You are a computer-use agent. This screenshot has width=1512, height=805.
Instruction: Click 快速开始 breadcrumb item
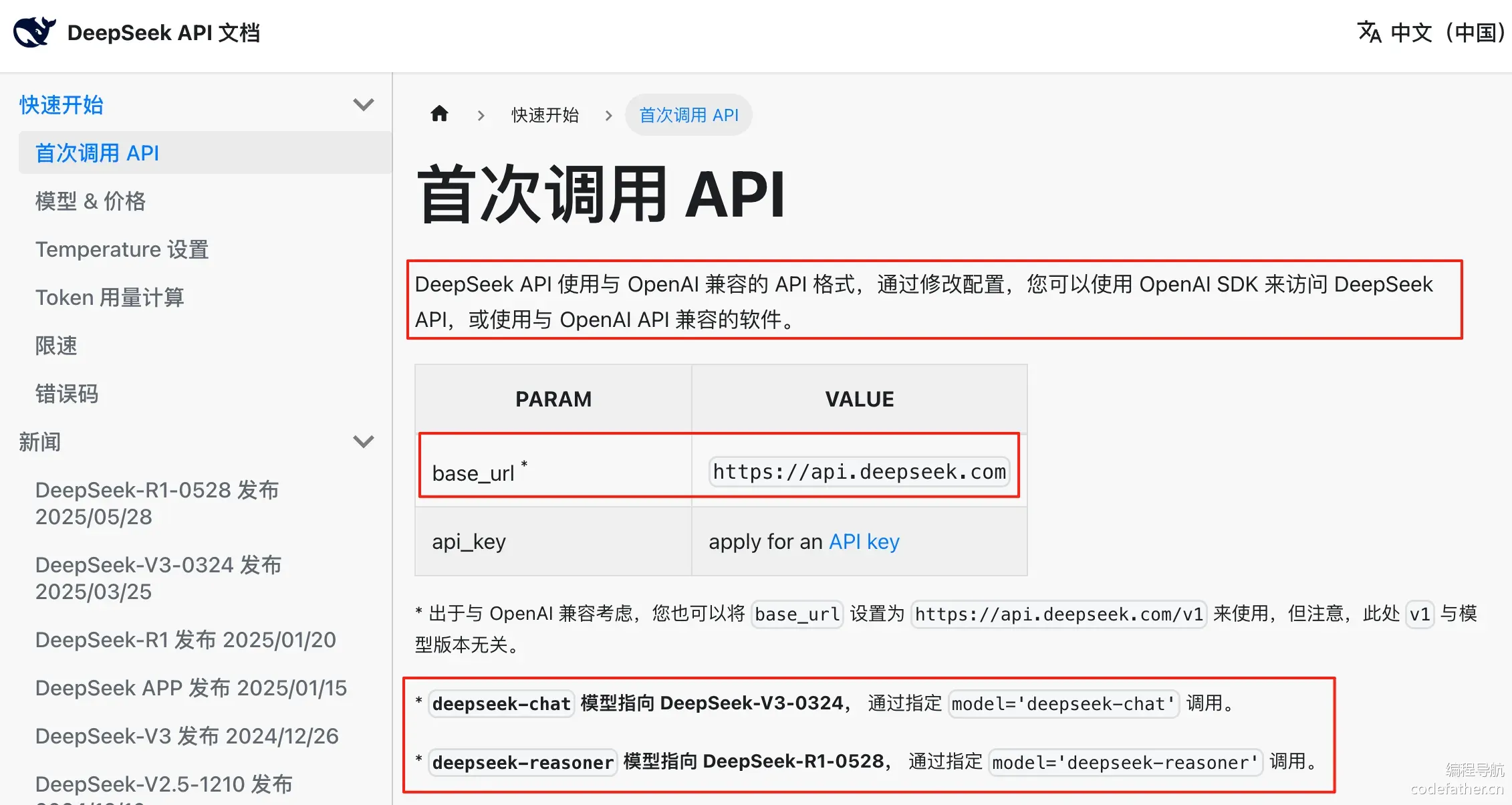[545, 115]
